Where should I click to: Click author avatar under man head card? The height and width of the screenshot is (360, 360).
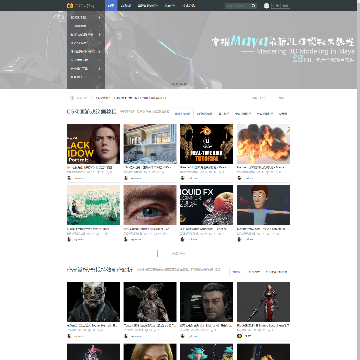(x=183, y=336)
